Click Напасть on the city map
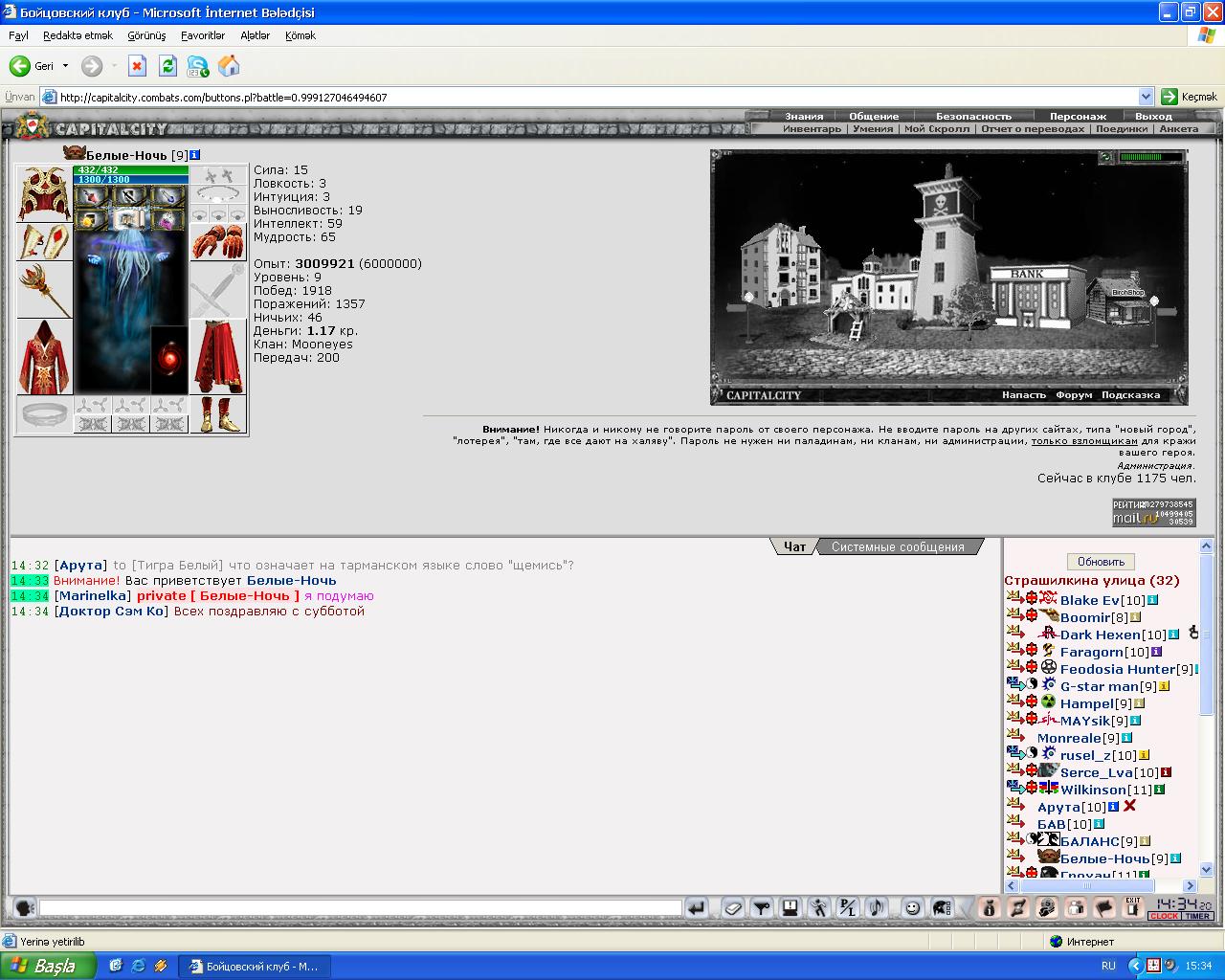Viewport: 1225px width, 980px height. coord(1024,394)
